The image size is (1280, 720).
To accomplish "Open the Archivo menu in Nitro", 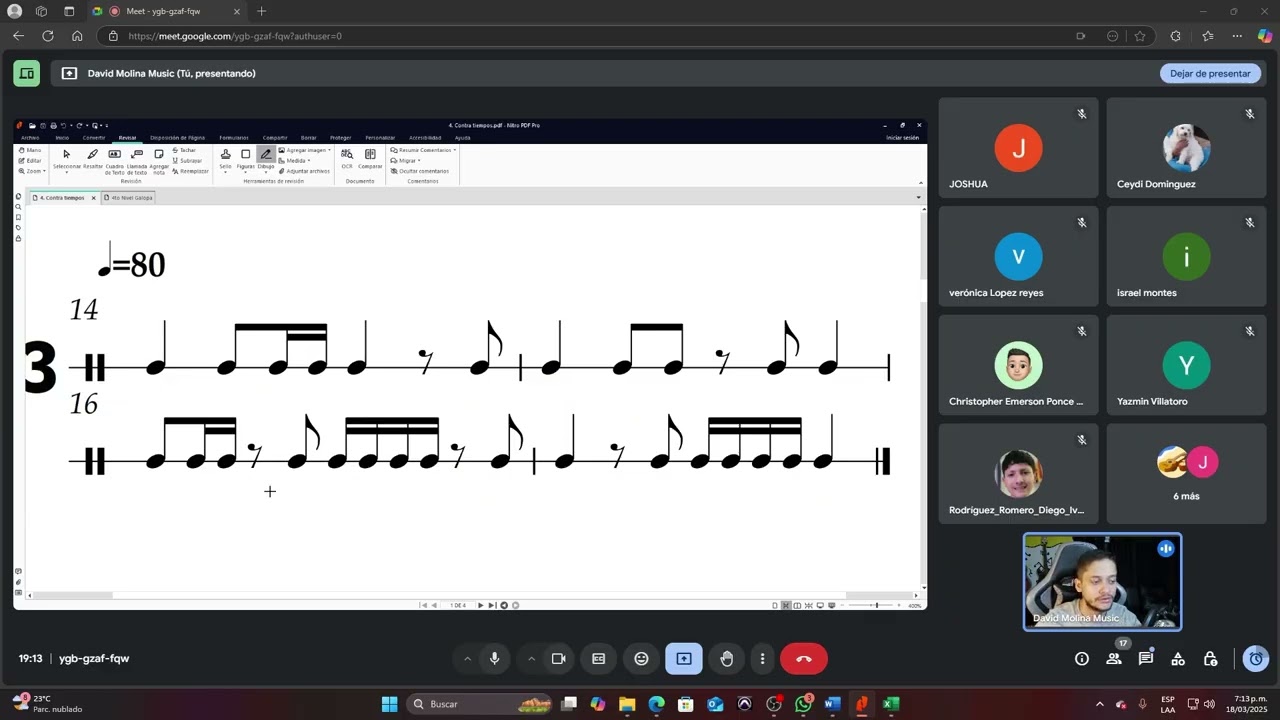I will pyautogui.click(x=30, y=137).
